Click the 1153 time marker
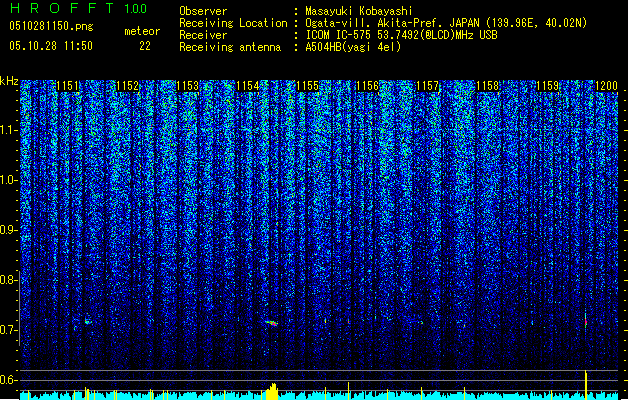 coord(187,86)
